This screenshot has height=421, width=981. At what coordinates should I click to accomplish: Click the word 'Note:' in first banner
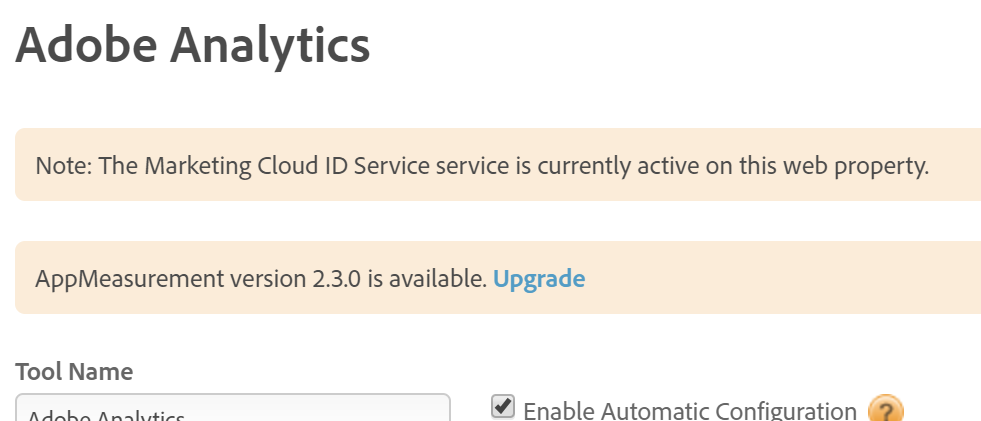click(63, 165)
